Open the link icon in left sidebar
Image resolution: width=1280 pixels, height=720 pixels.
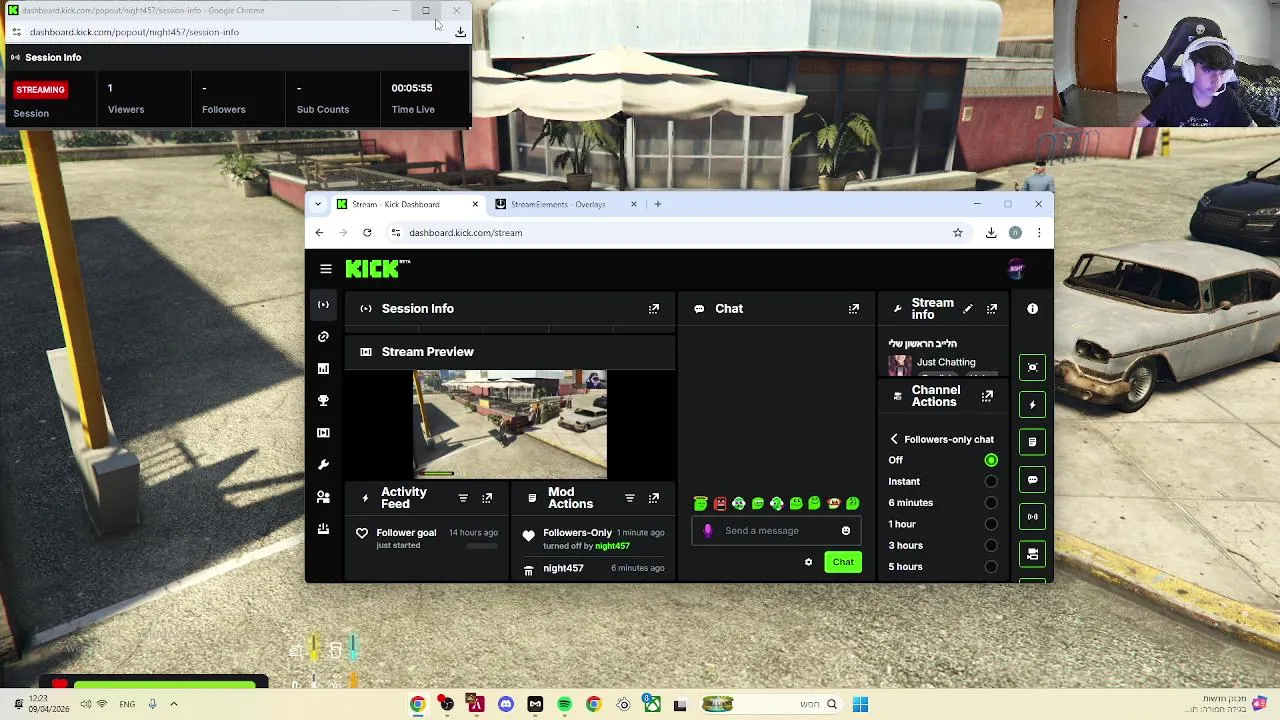pyautogui.click(x=323, y=337)
